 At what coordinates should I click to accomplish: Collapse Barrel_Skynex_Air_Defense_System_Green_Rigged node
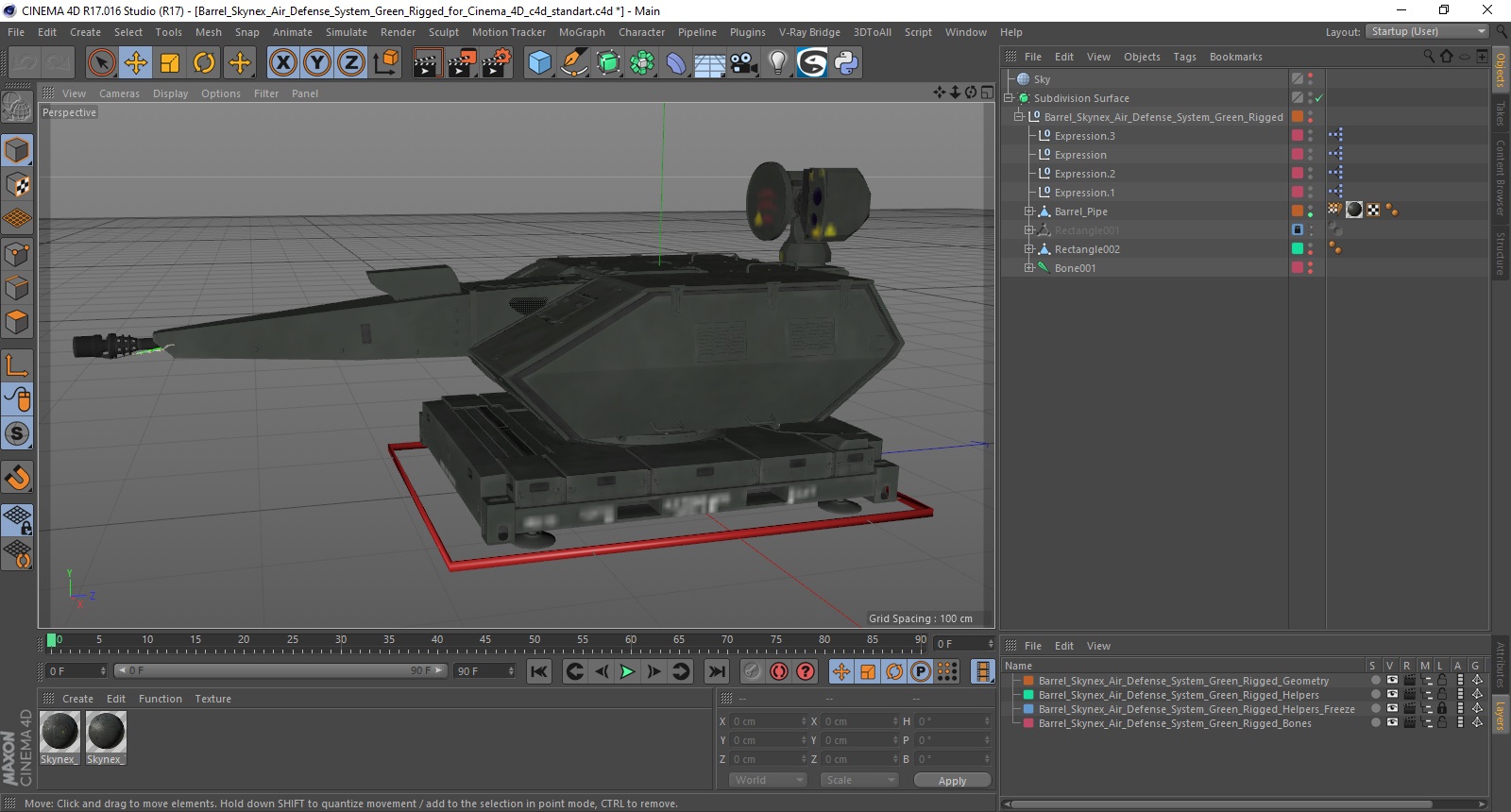(x=1019, y=117)
